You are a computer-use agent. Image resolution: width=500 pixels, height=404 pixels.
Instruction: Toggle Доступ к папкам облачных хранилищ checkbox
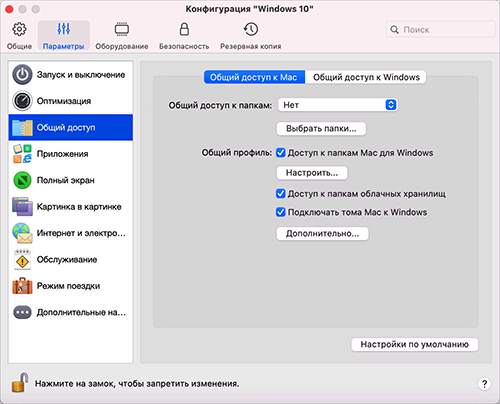281,193
